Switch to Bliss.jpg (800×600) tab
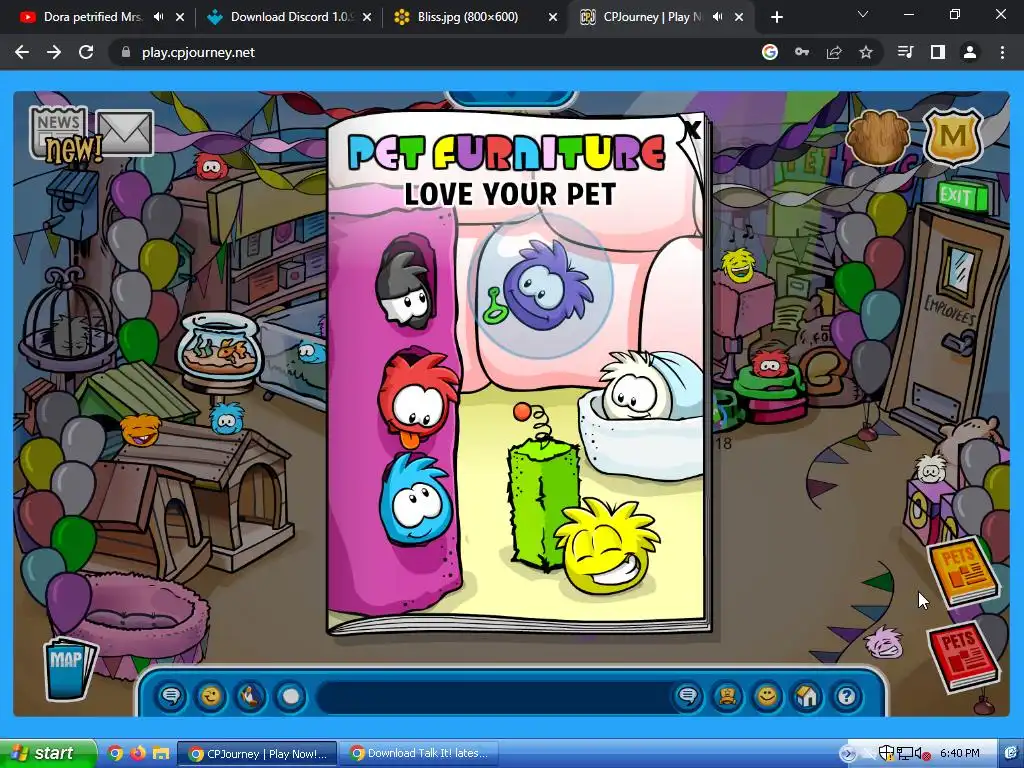Viewport: 1024px width, 768px height. click(x=468, y=17)
